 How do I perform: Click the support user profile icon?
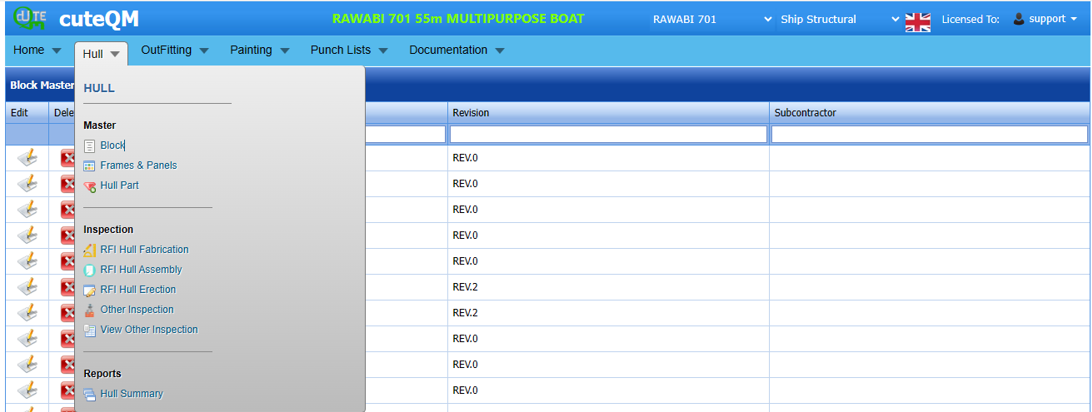tap(1019, 19)
